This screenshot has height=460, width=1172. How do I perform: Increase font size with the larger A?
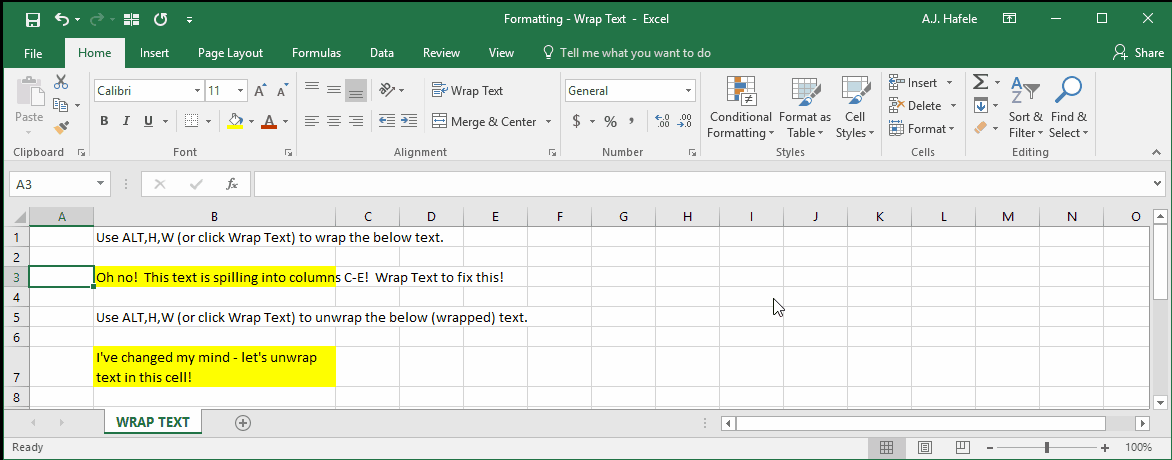pyautogui.click(x=259, y=91)
